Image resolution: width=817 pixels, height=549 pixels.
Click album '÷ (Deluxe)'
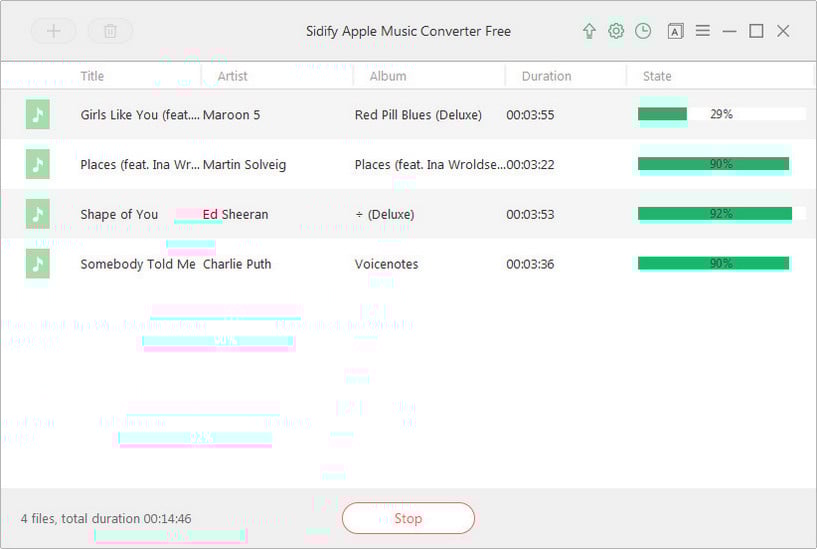click(x=385, y=215)
